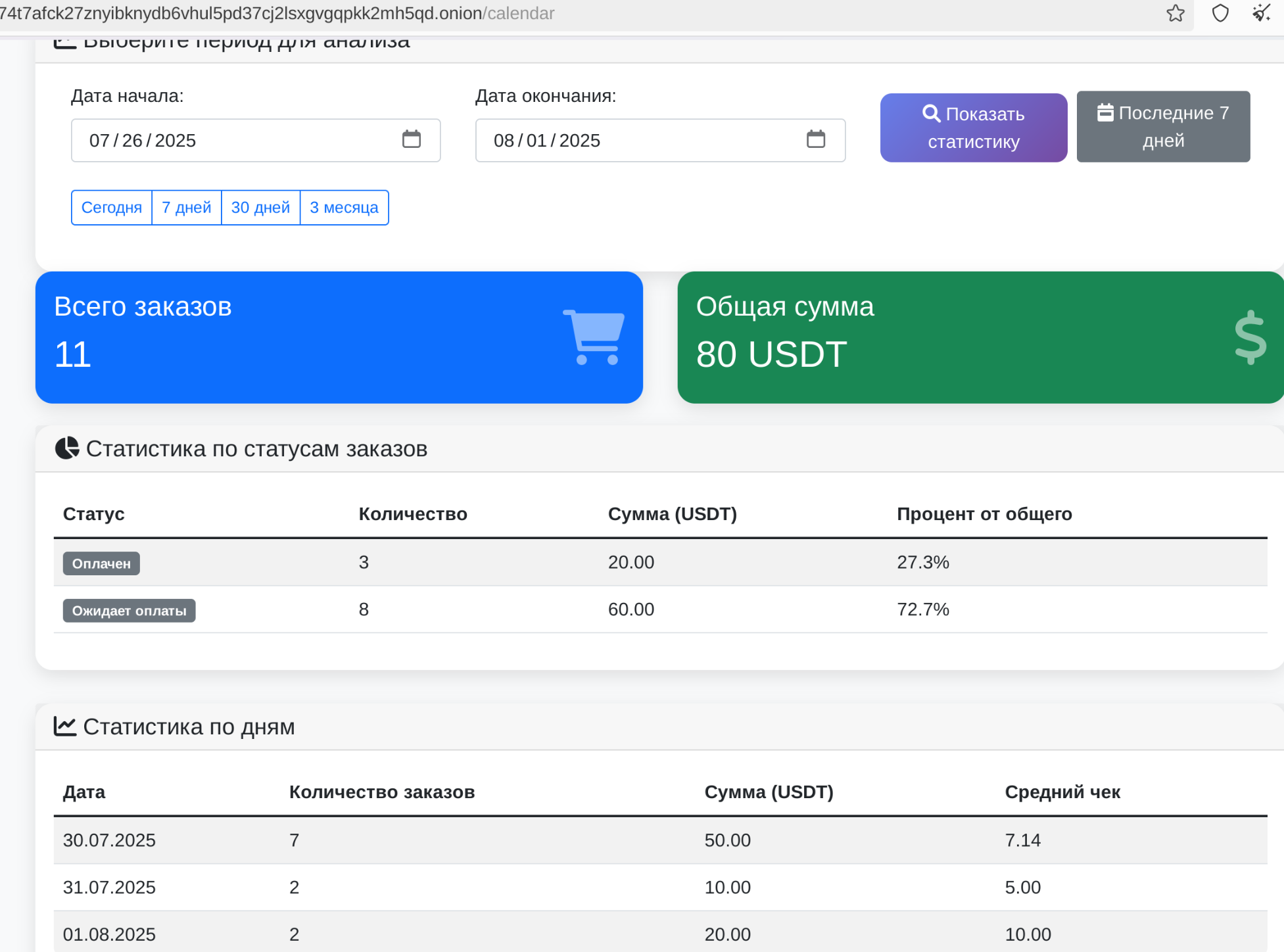Click the bookmark star icon in address bar
This screenshot has height=952, width=1284.
click(x=1176, y=13)
